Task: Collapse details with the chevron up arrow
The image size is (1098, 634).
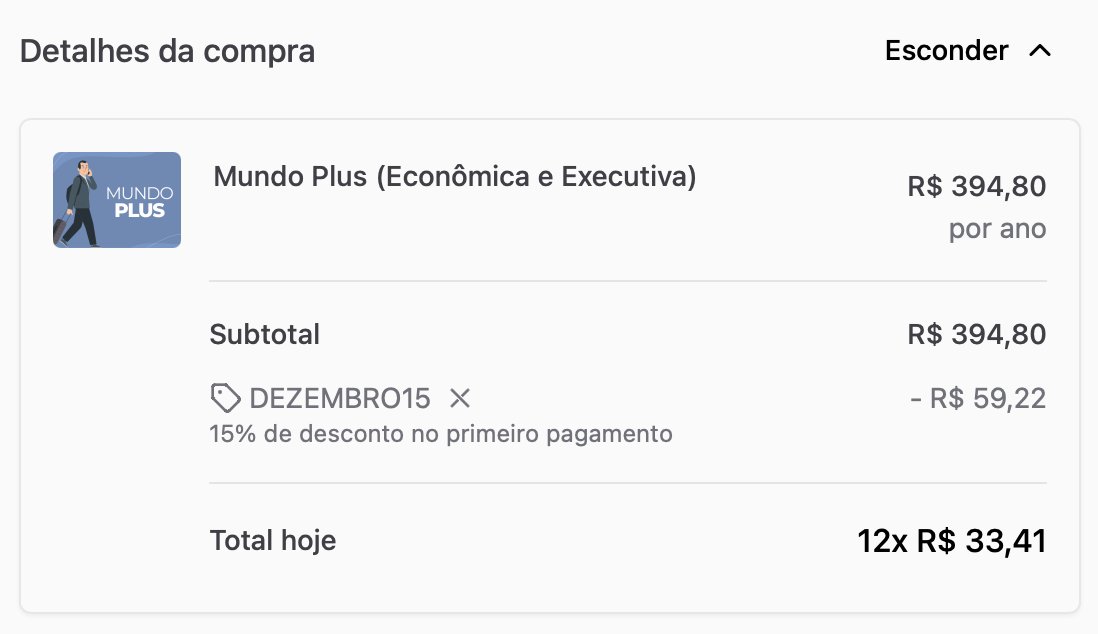Action: tap(1040, 51)
